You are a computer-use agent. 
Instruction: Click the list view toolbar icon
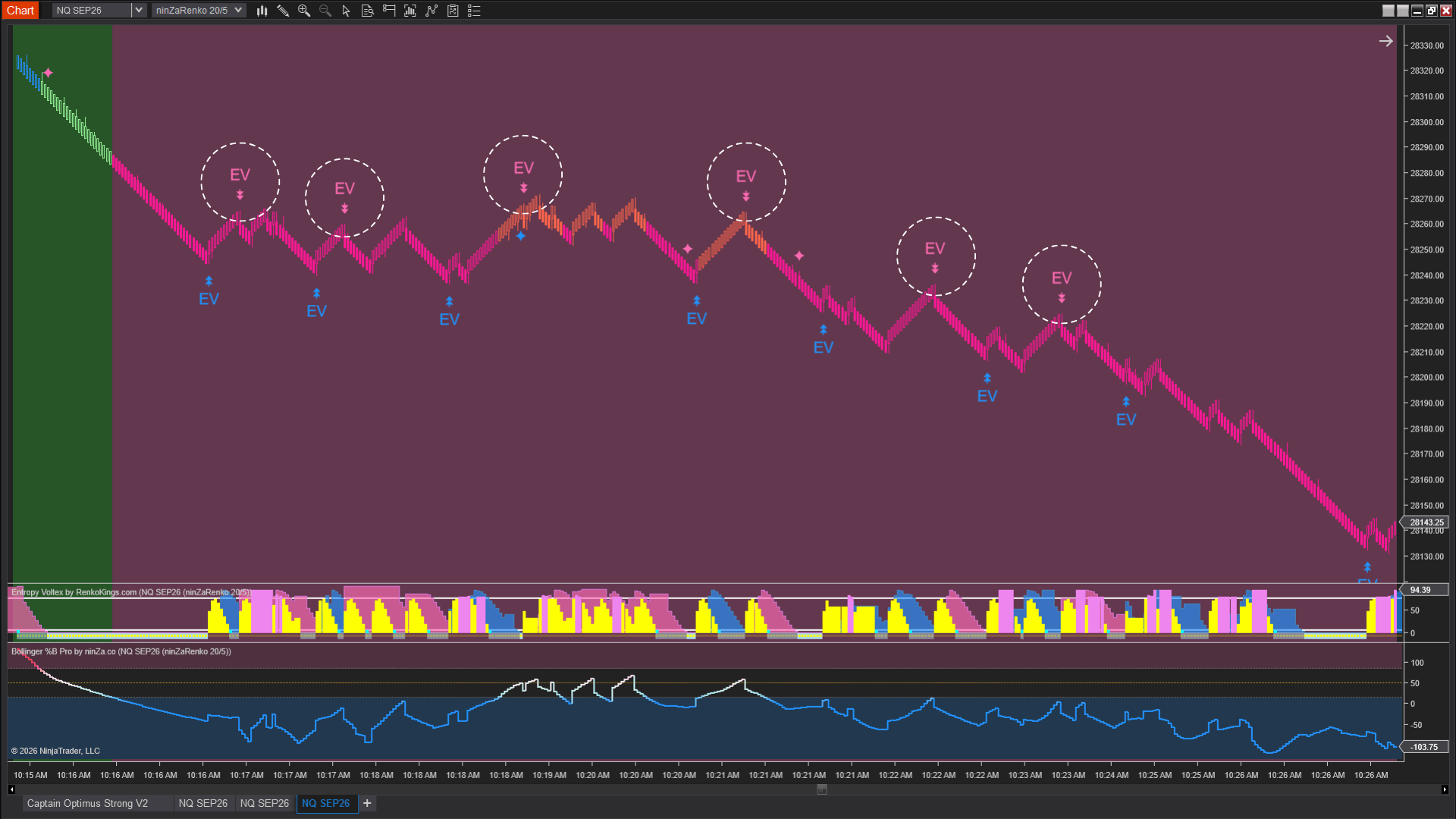tap(474, 11)
